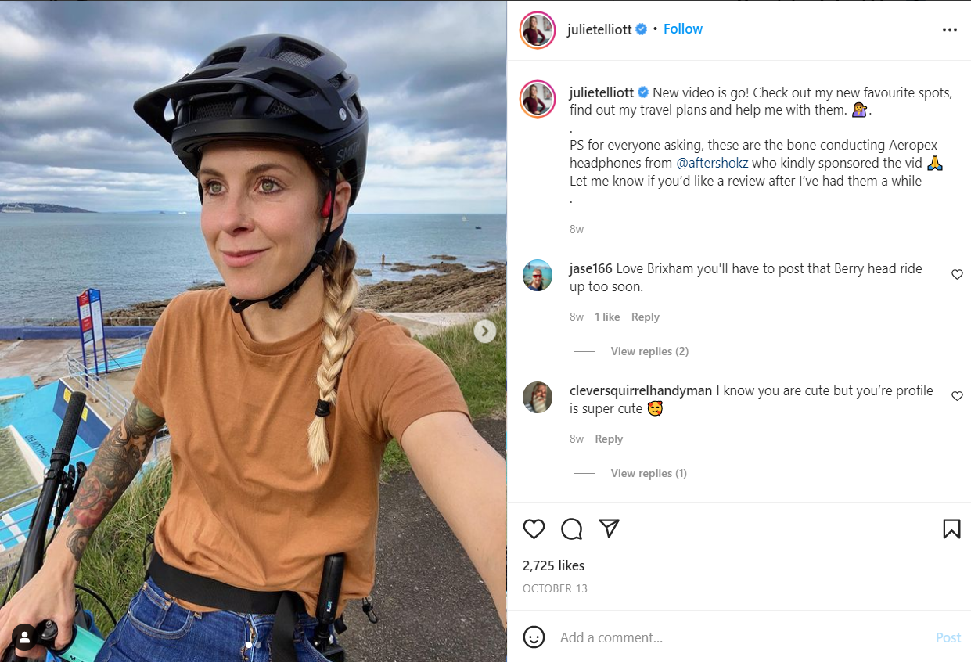Open emoji picker in the comment box

534,637
